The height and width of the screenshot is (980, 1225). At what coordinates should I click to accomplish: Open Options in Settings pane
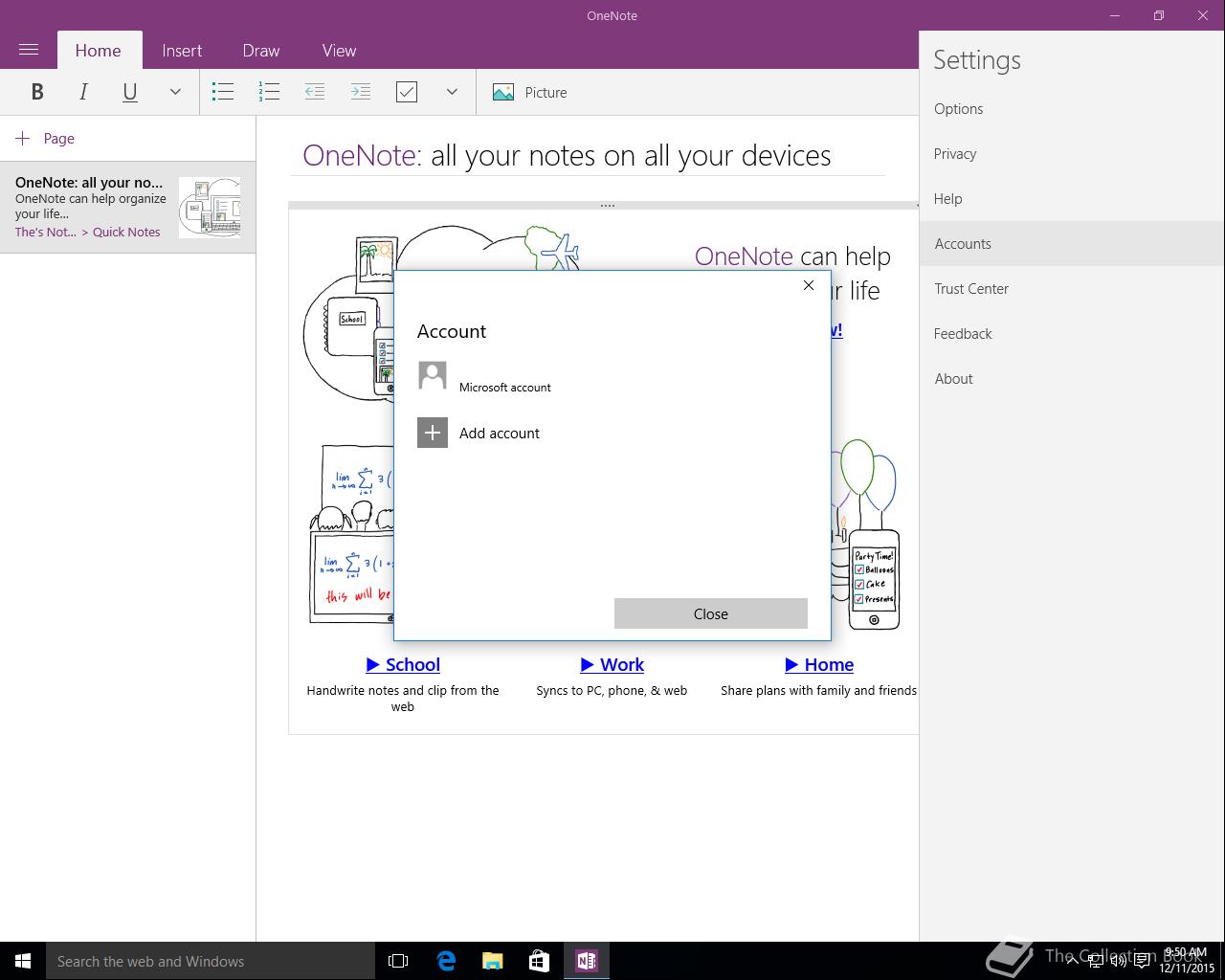coord(1072,109)
